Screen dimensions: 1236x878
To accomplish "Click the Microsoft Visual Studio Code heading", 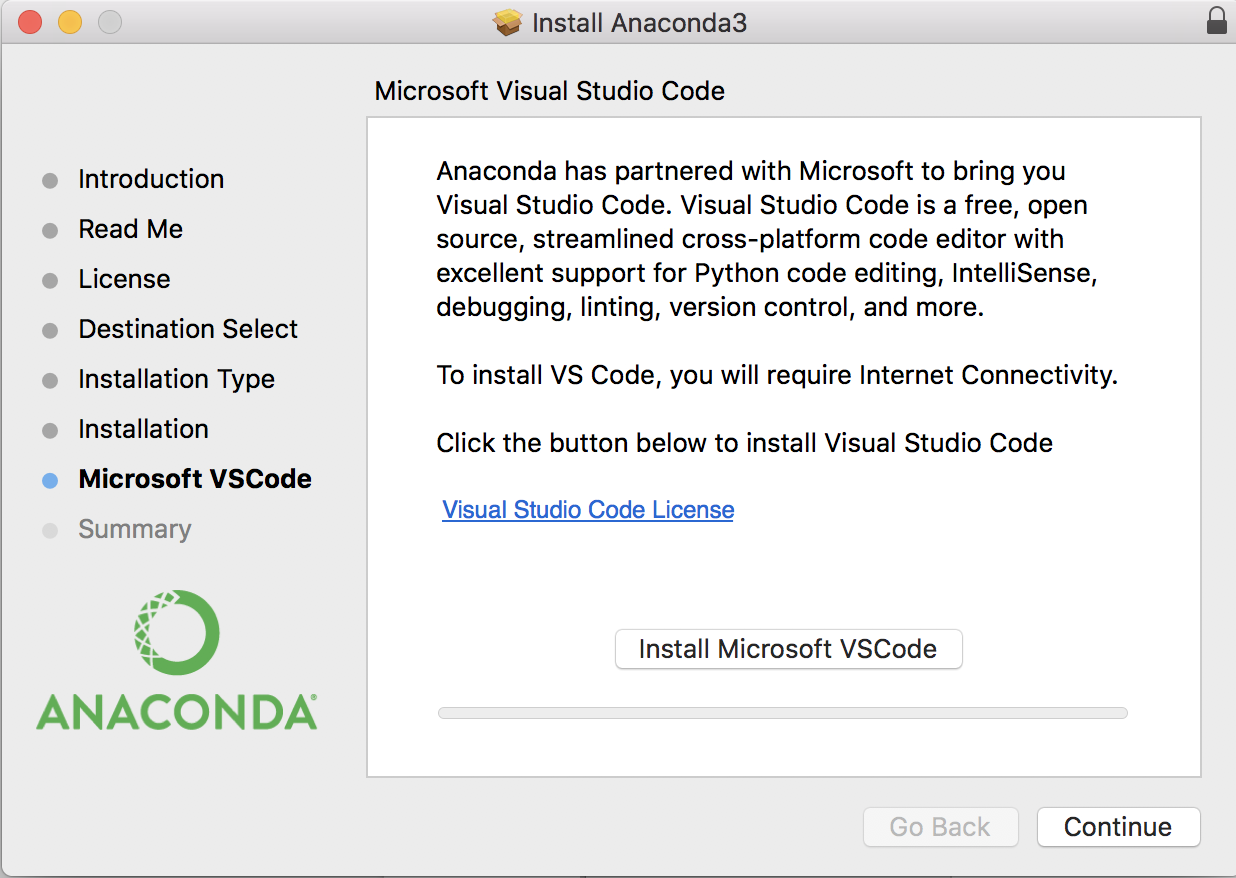I will coord(549,92).
